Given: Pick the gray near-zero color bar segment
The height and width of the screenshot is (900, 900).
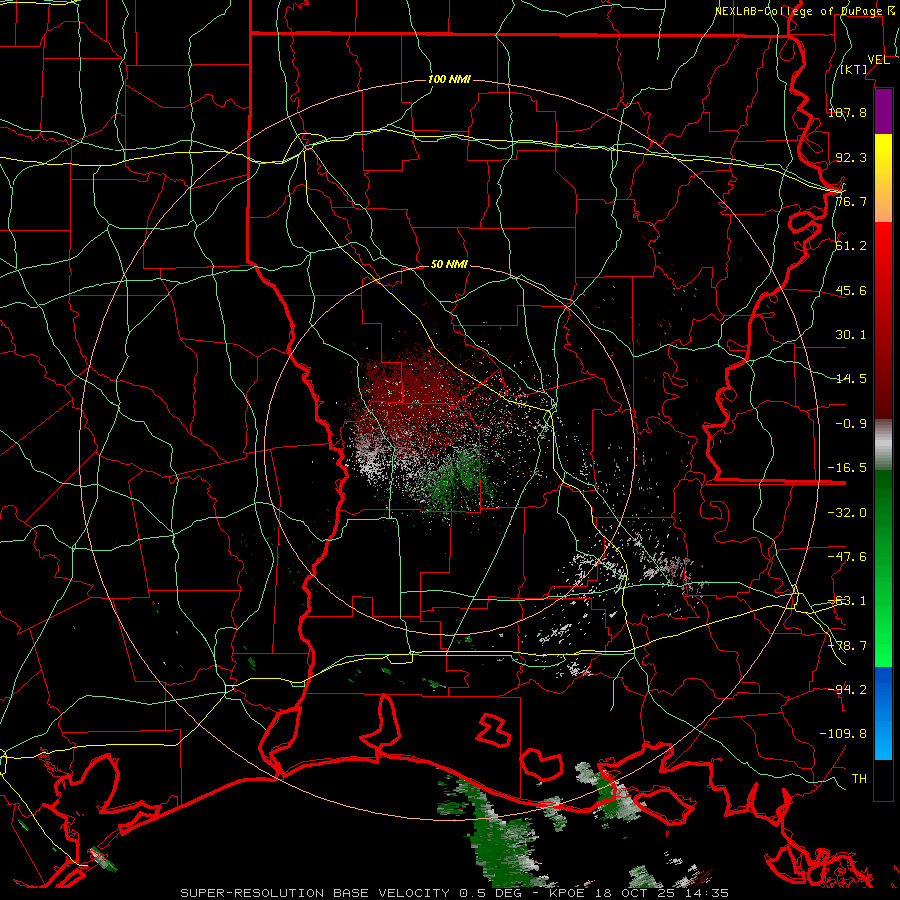Looking at the screenshot, I should [x=883, y=445].
